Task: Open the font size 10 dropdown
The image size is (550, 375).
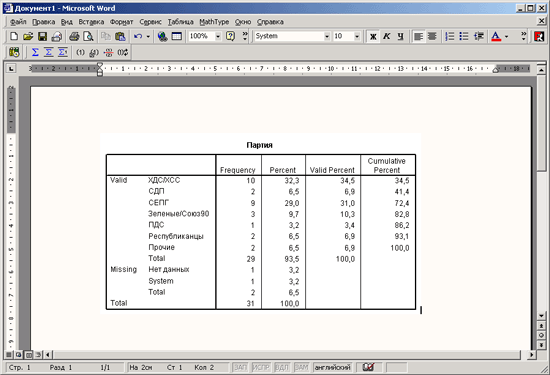Action: point(357,36)
